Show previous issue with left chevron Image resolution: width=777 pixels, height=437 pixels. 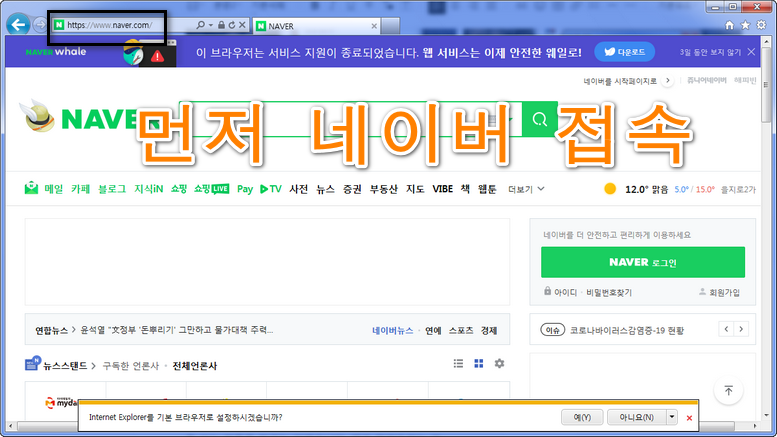point(726,329)
